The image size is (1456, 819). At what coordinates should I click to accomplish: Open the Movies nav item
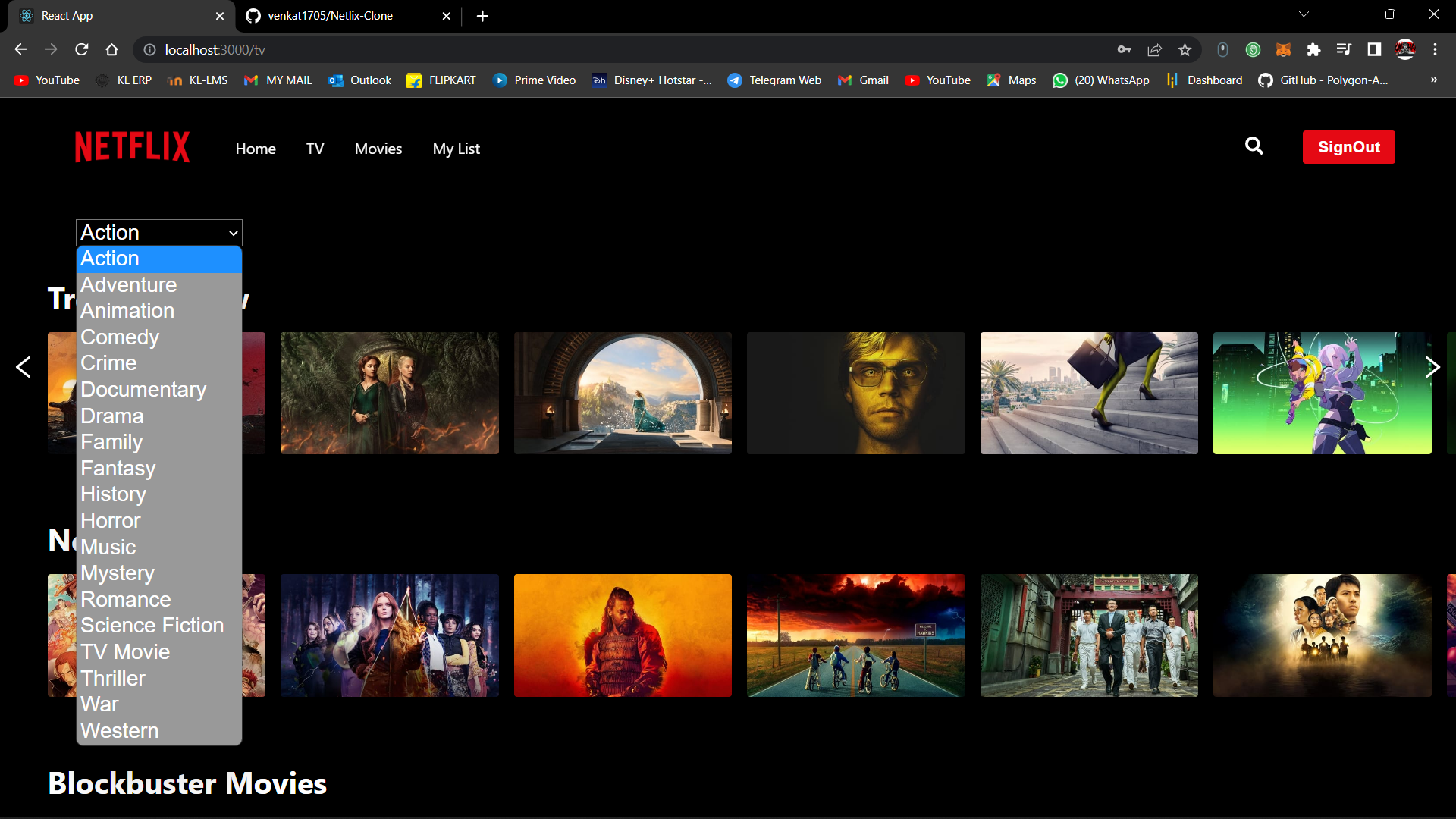point(378,149)
